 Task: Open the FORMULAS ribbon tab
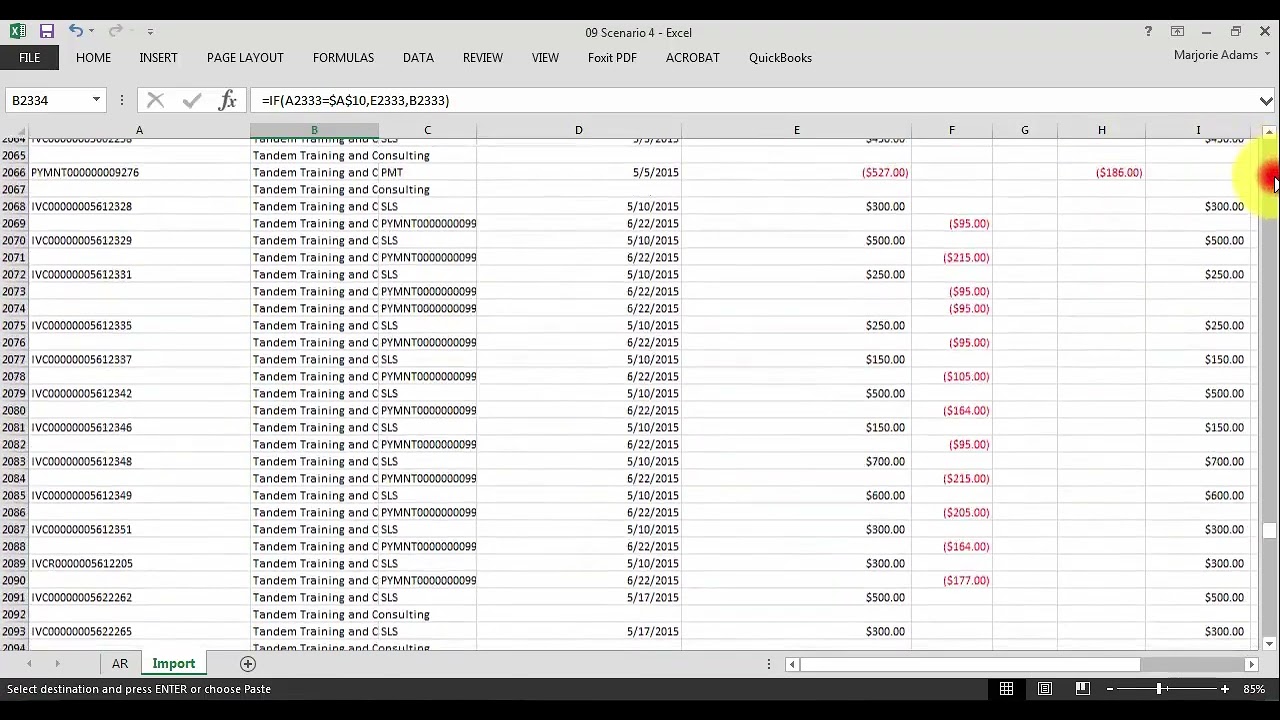[x=343, y=58]
